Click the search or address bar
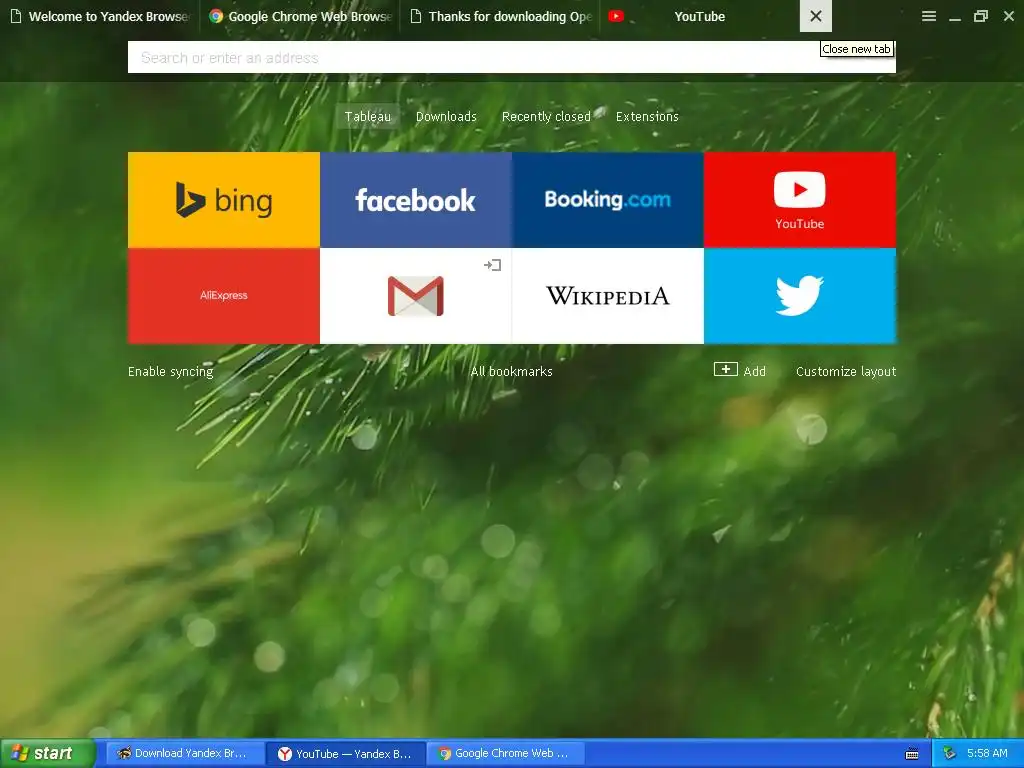This screenshot has height=768, width=1024. (x=512, y=57)
